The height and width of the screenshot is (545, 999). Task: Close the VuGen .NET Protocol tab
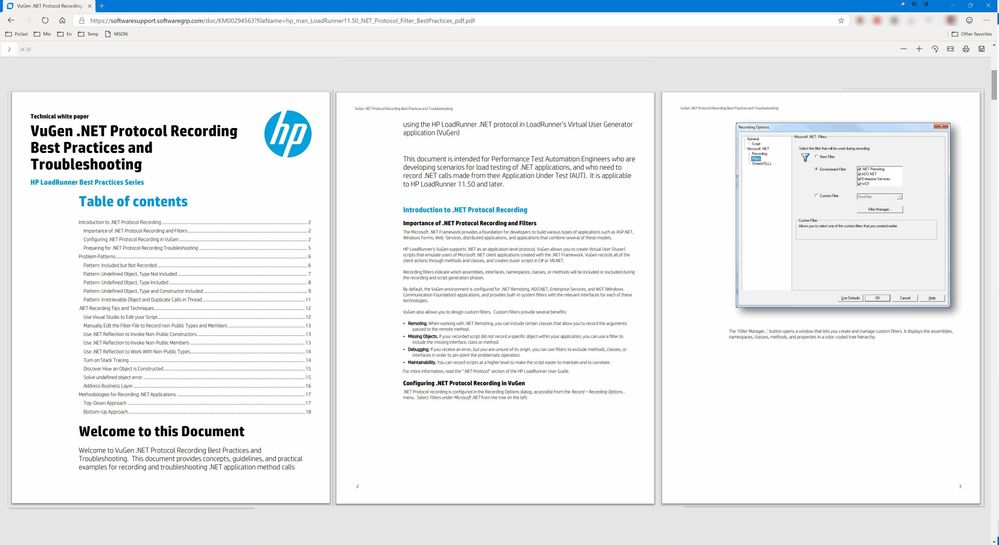tap(89, 6)
